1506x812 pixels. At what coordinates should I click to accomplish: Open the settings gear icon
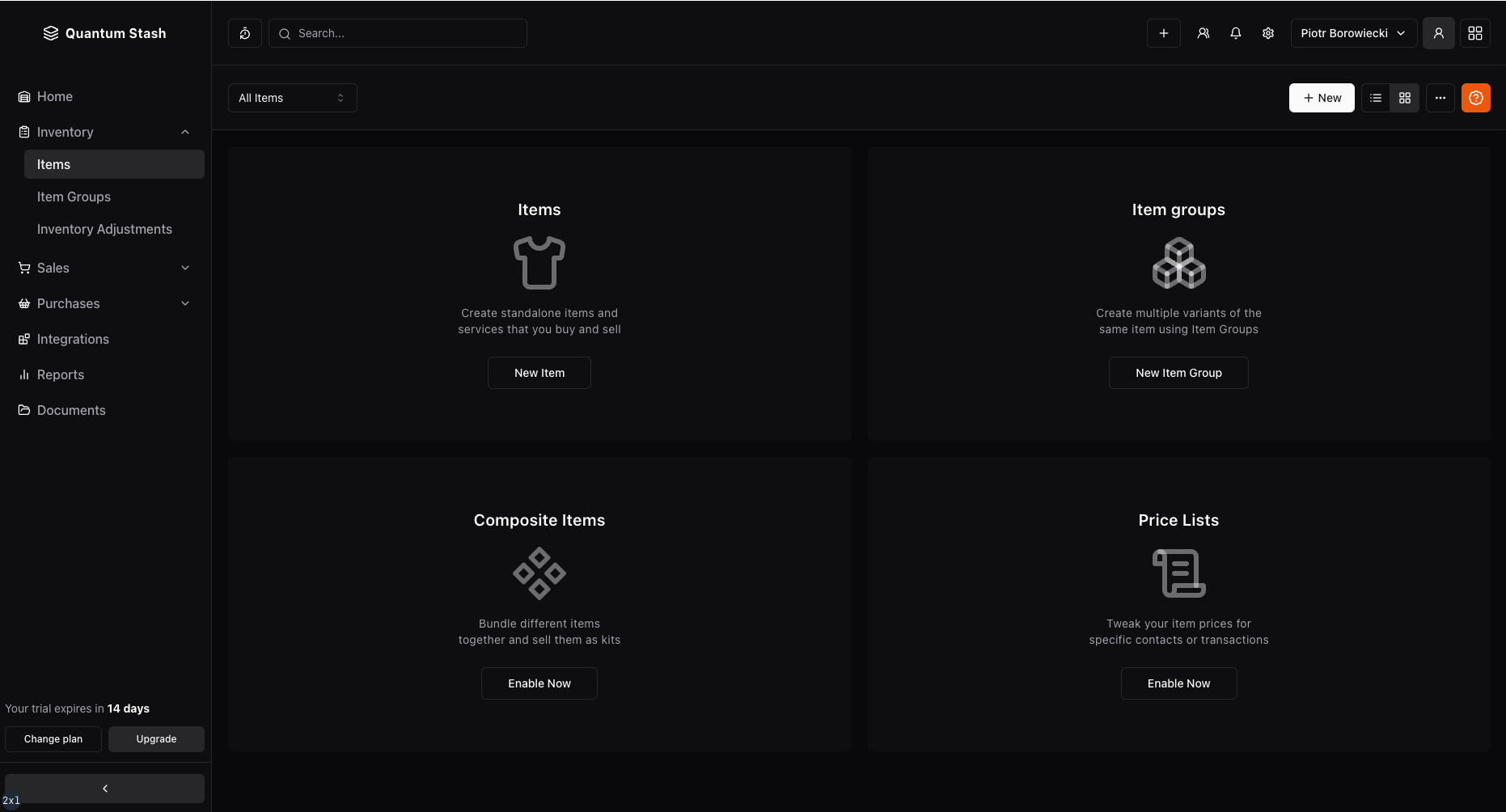coord(1268,33)
